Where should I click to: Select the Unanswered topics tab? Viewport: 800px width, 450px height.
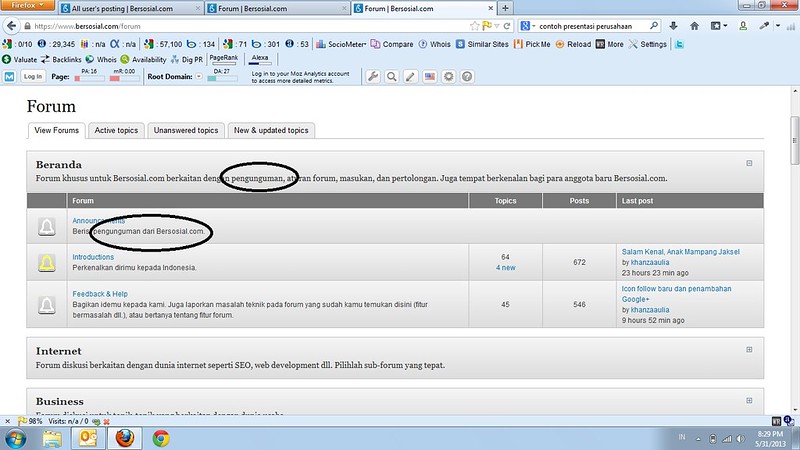tap(186, 130)
